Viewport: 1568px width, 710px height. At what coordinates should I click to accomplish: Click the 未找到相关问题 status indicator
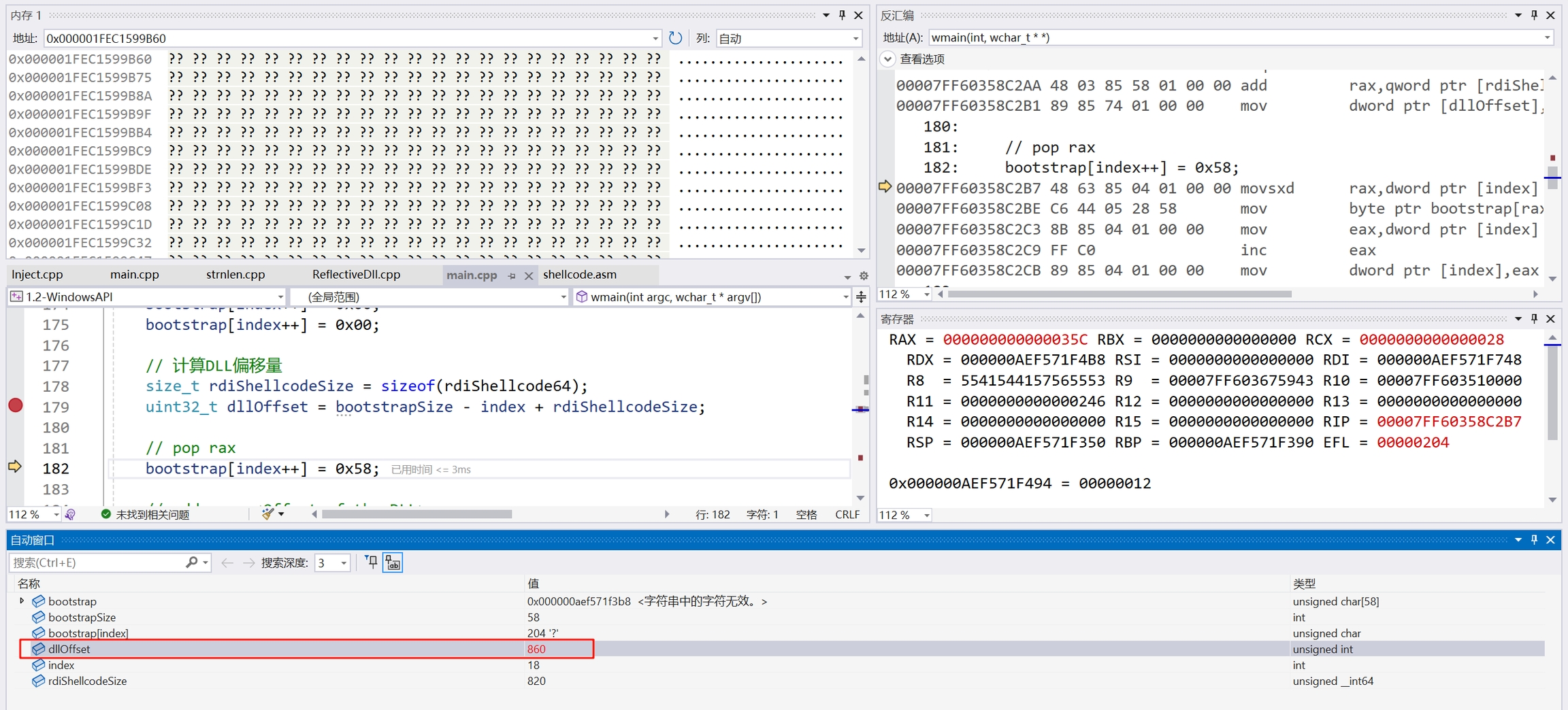[145, 514]
